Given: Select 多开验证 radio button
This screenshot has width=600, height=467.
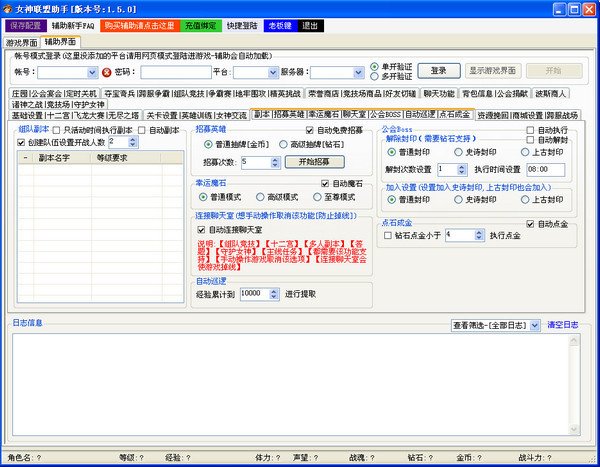Looking at the screenshot, I should (x=374, y=76).
